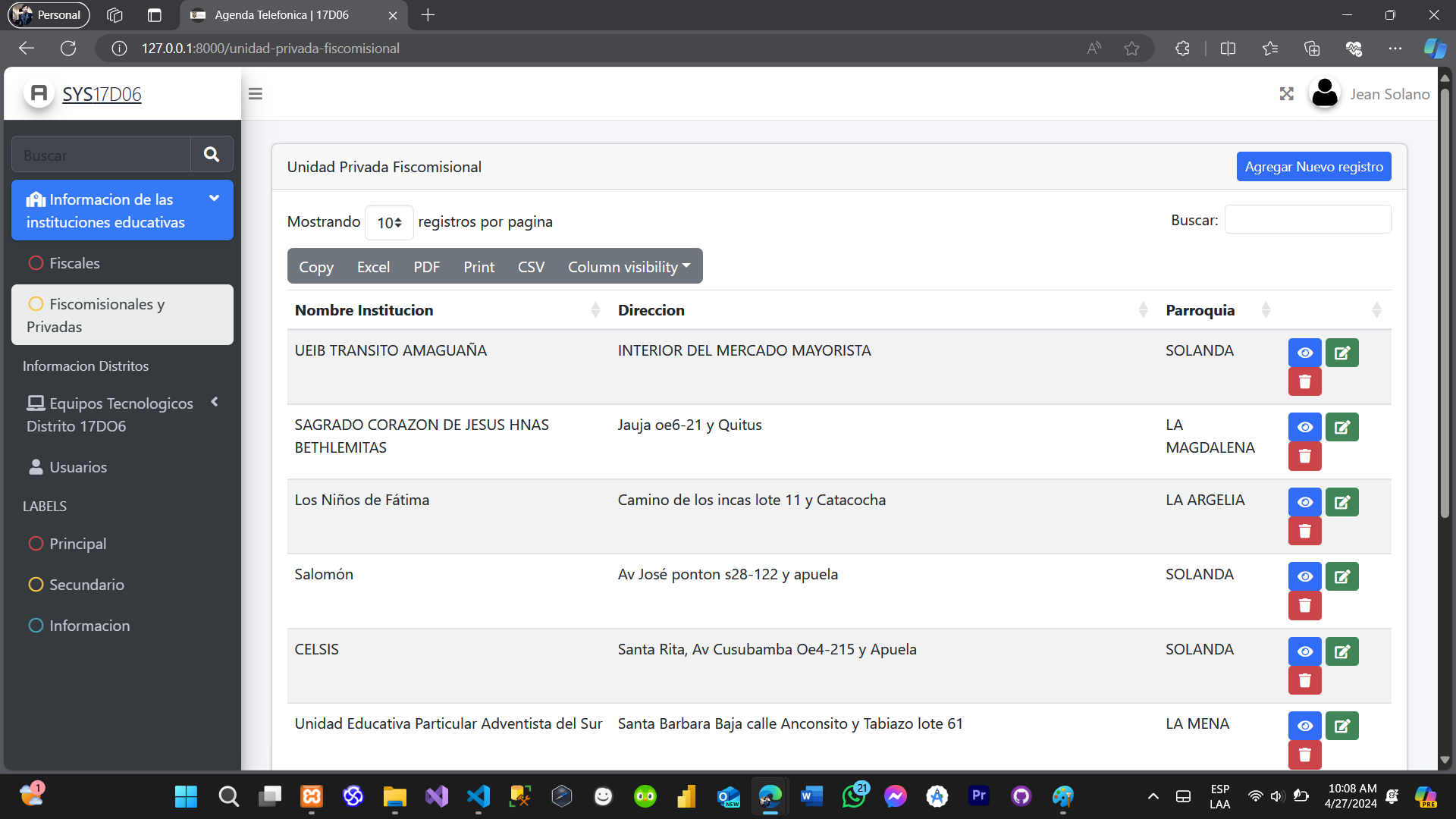Click Agregar Nuevo registro button
The width and height of the screenshot is (1456, 819).
pos(1312,166)
